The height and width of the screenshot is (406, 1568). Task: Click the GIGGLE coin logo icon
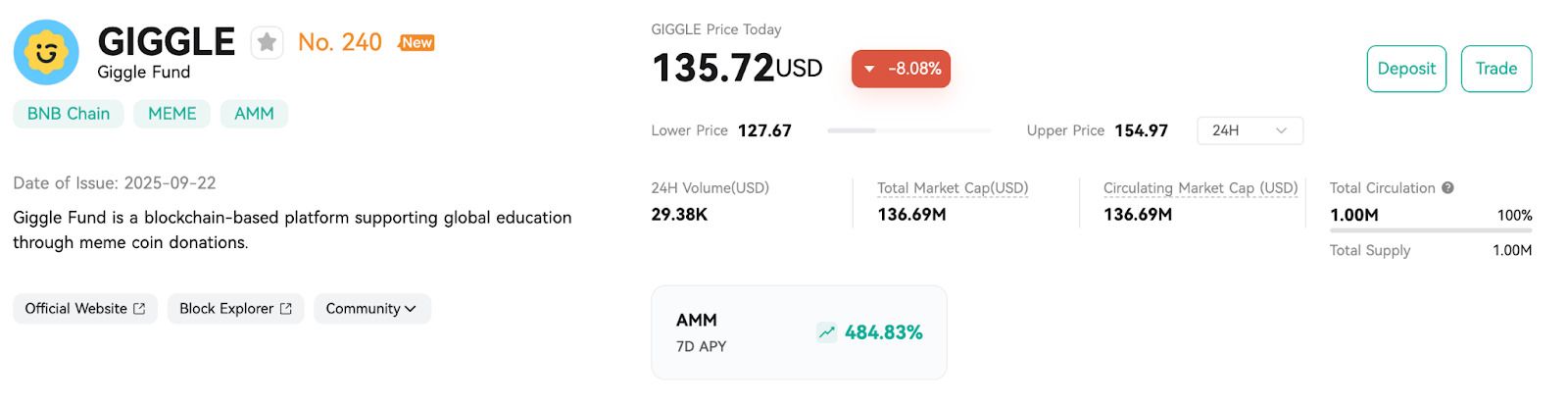[46, 52]
